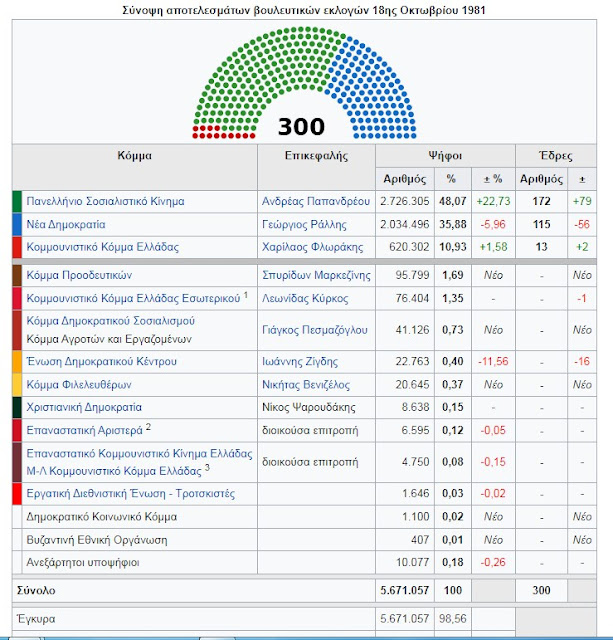Click the Επικεφαλής column header
The width and height of the screenshot is (613, 640).
(315, 156)
